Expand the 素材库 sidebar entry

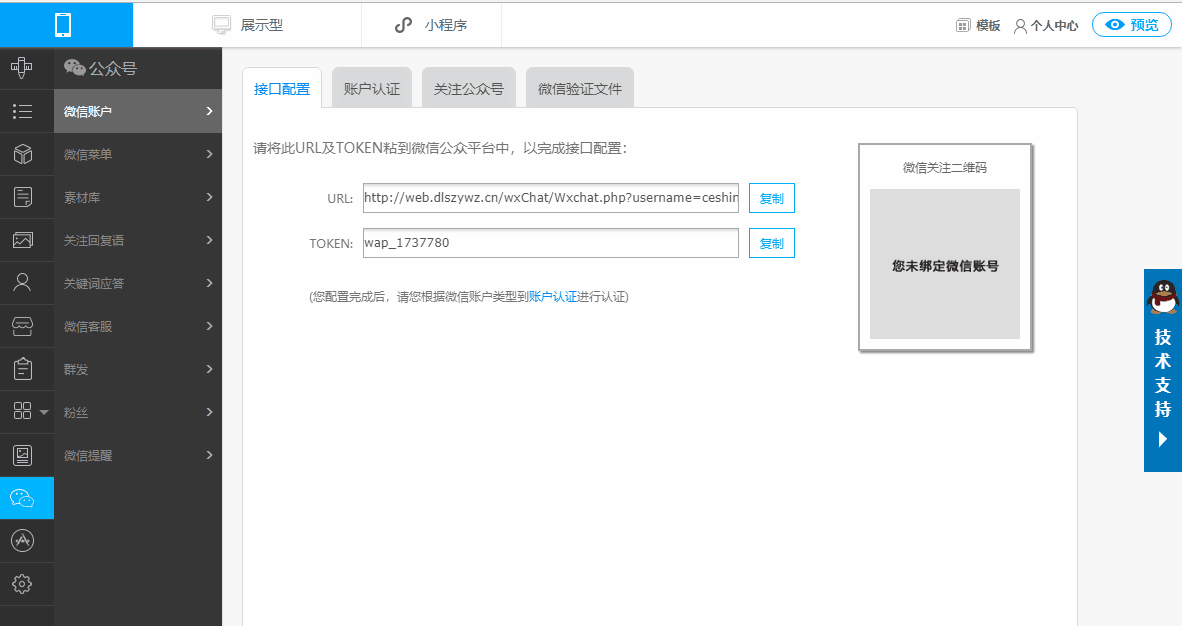pos(138,197)
